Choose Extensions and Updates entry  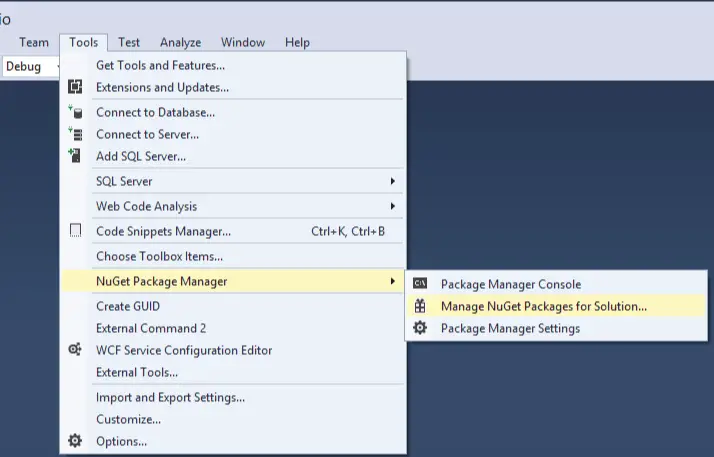[233, 87]
